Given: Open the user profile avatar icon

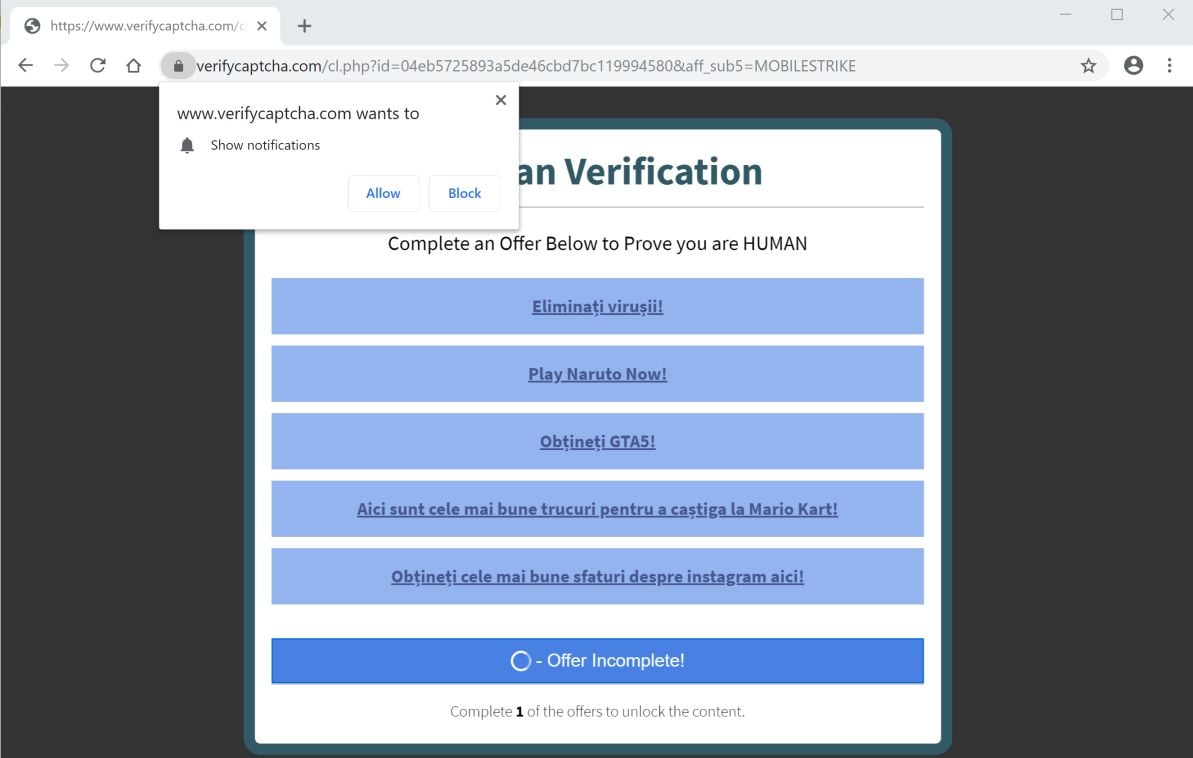Looking at the screenshot, I should [x=1133, y=65].
